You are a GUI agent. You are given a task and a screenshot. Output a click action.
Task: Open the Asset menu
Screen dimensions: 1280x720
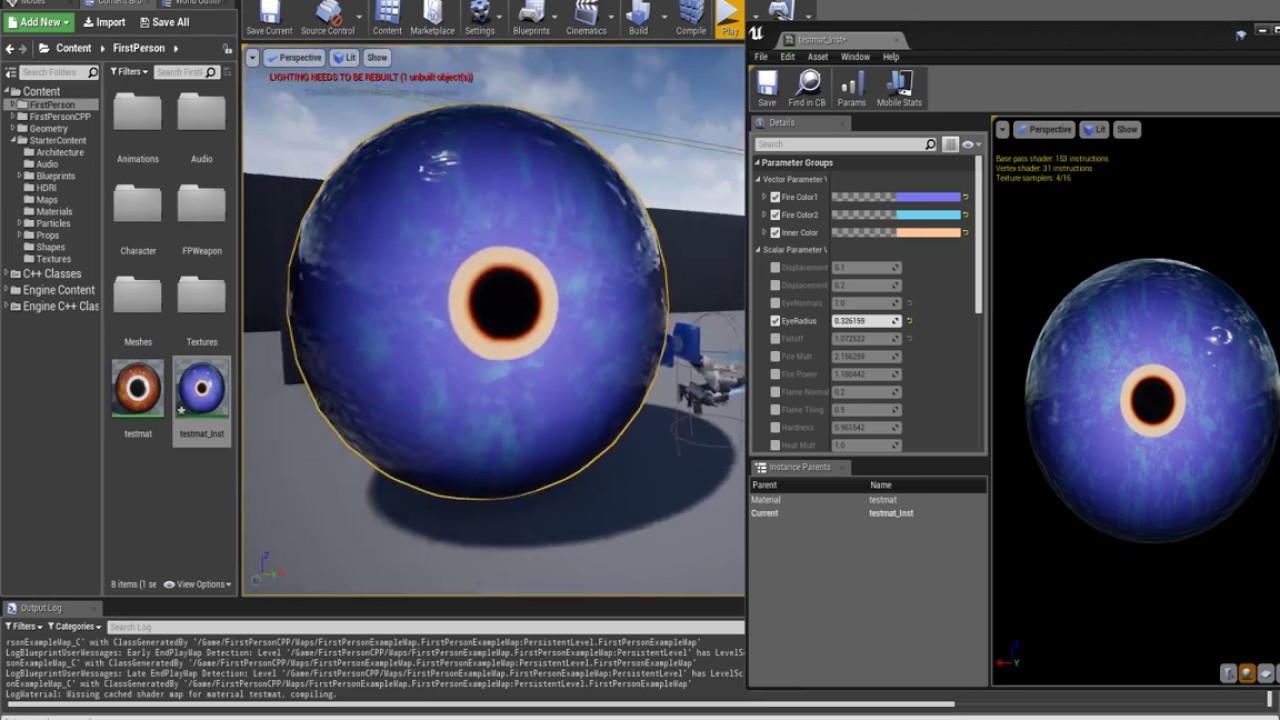coord(818,57)
